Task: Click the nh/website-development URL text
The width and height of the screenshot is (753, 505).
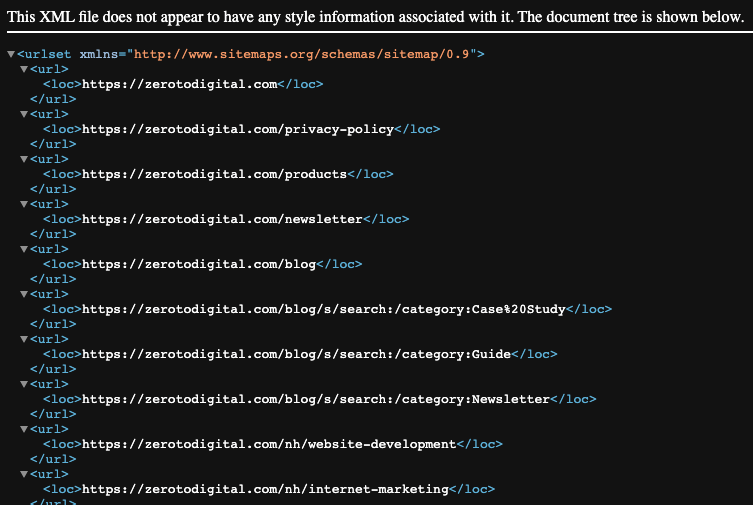Action: point(268,444)
